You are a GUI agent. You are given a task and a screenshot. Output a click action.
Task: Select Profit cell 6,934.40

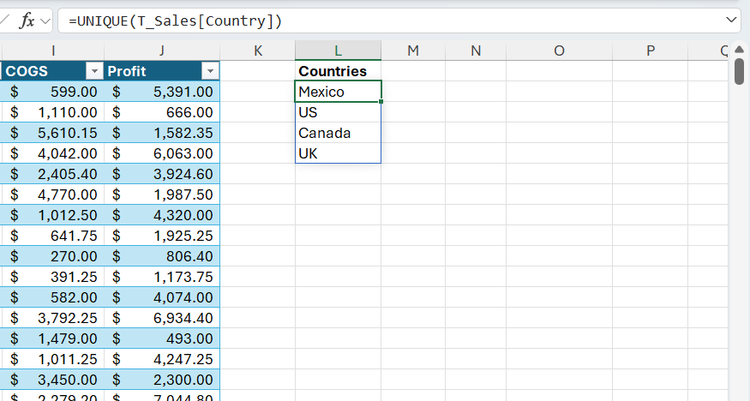[x=162, y=318]
